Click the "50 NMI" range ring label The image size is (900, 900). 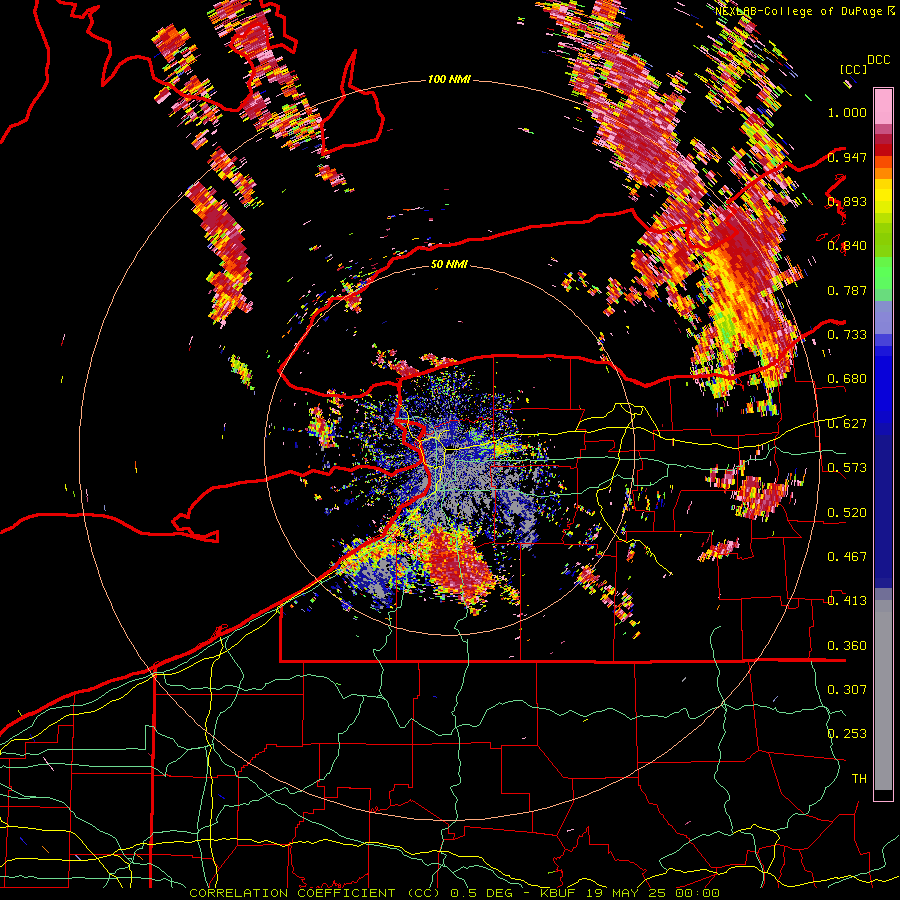tap(449, 264)
